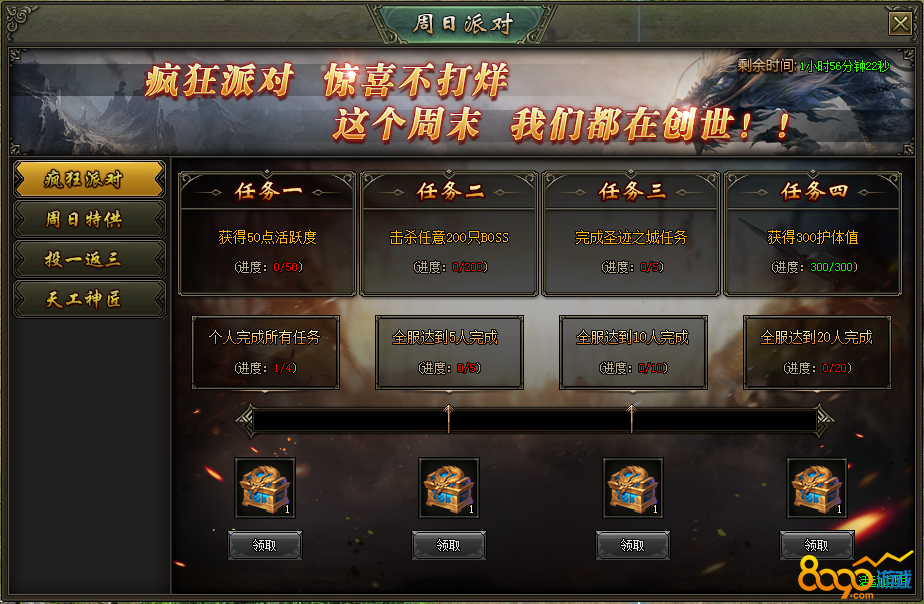
Task: Click 领取 under the 20人完成 chest
Action: tap(817, 545)
